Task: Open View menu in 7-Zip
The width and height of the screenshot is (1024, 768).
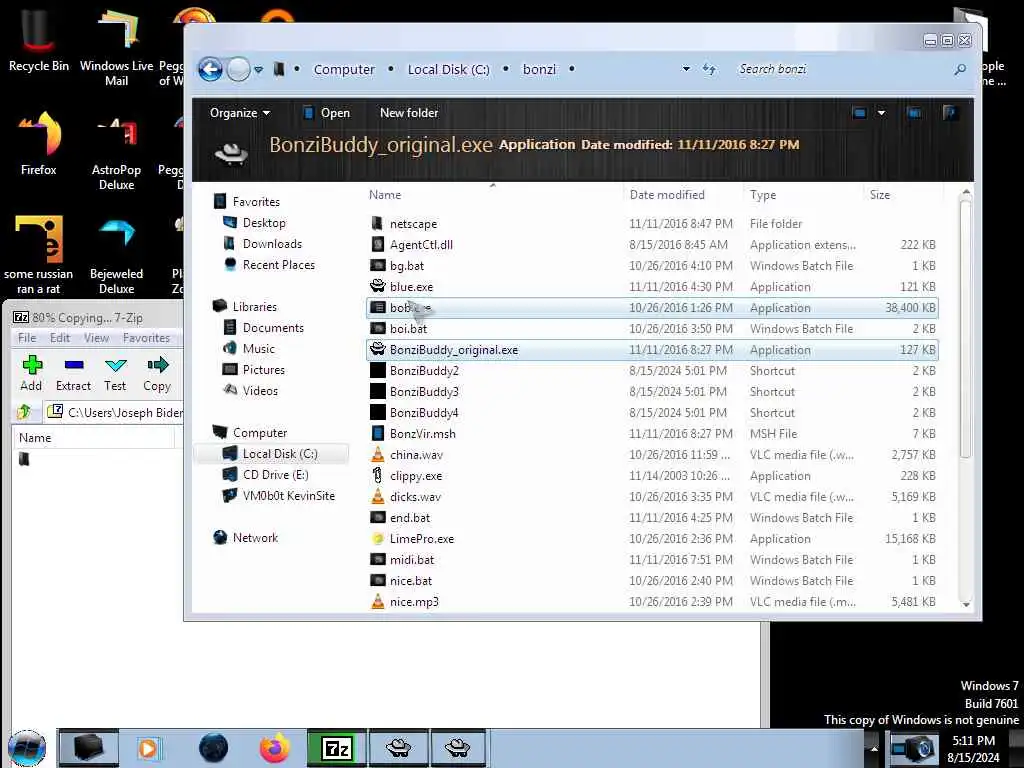Action: [96, 338]
